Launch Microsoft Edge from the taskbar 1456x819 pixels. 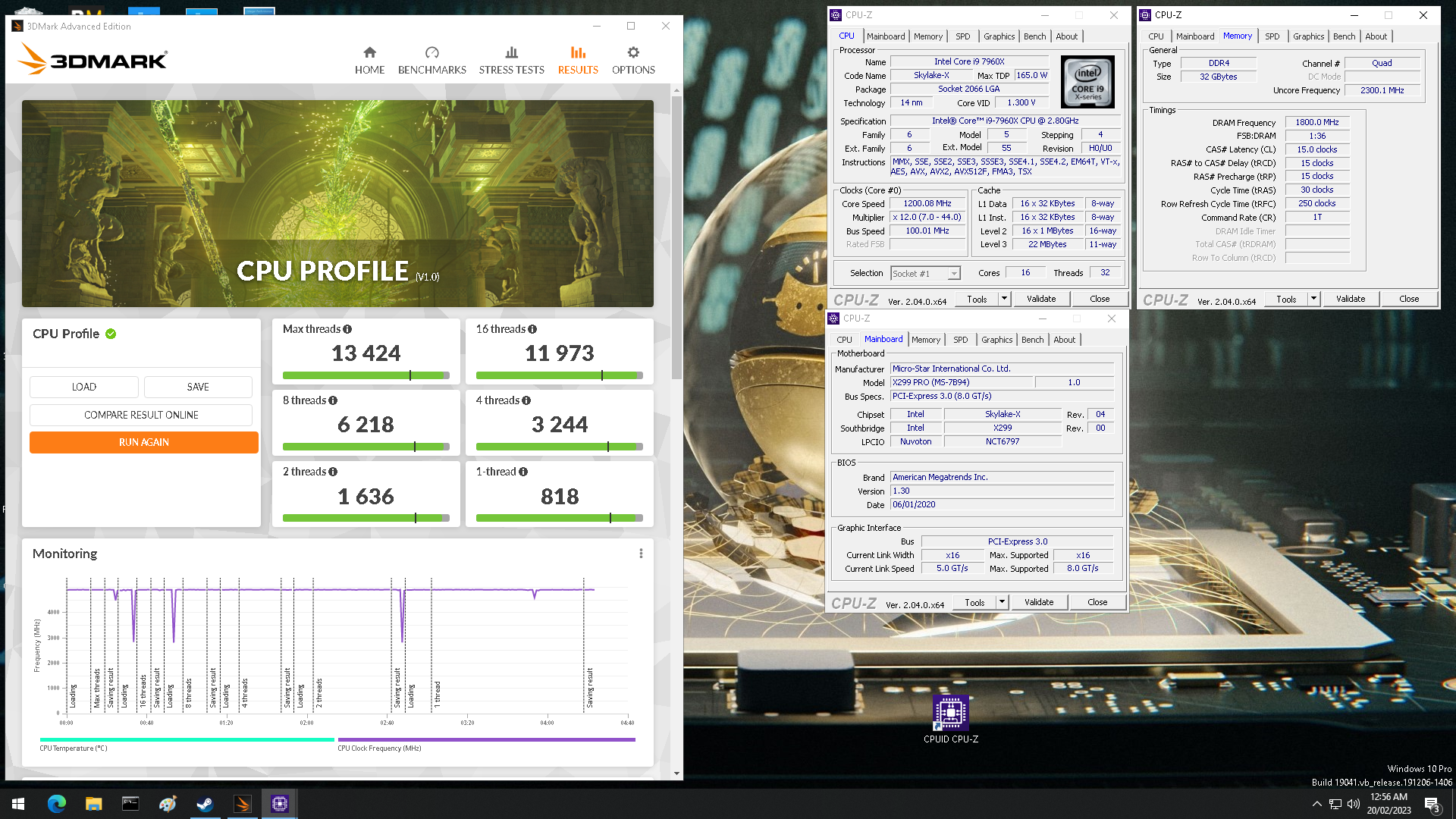pos(57,804)
